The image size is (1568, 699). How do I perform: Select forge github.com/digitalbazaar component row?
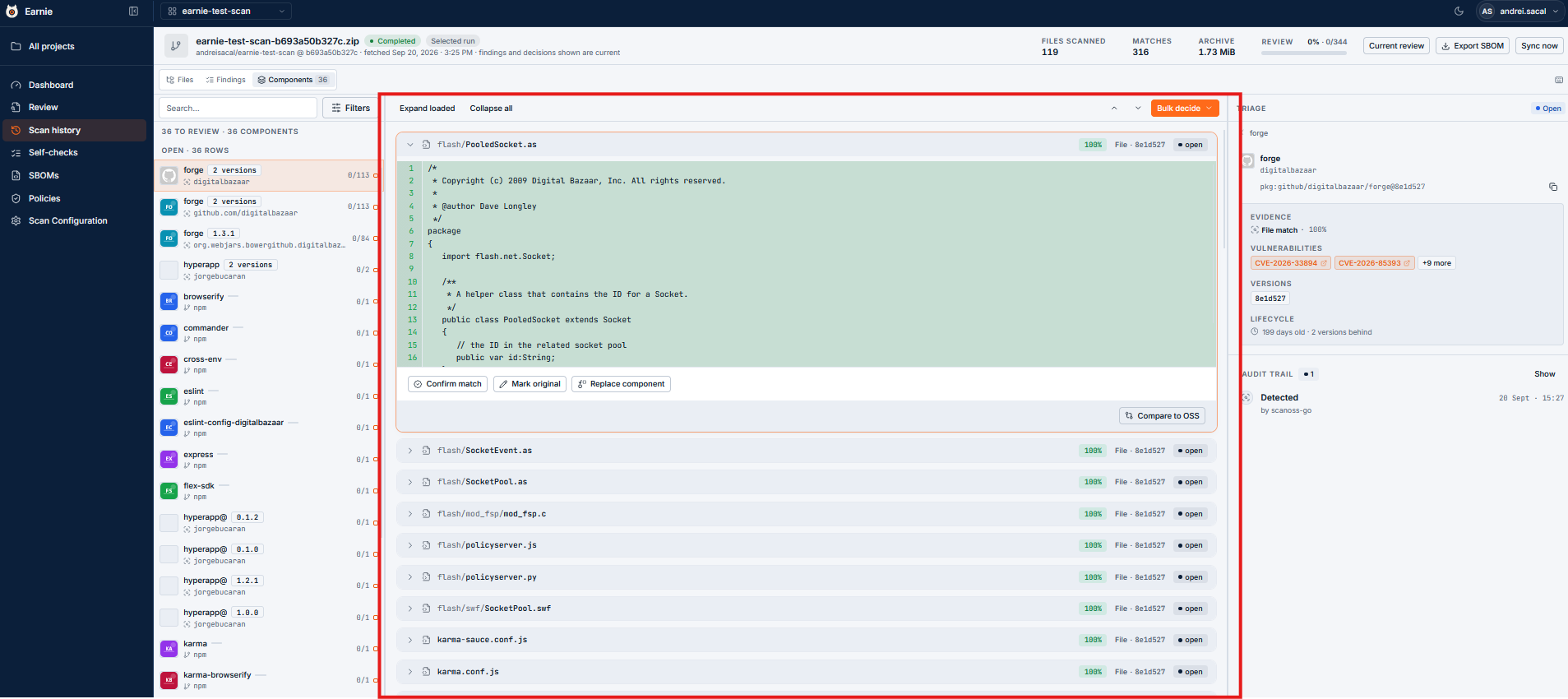[x=268, y=206]
